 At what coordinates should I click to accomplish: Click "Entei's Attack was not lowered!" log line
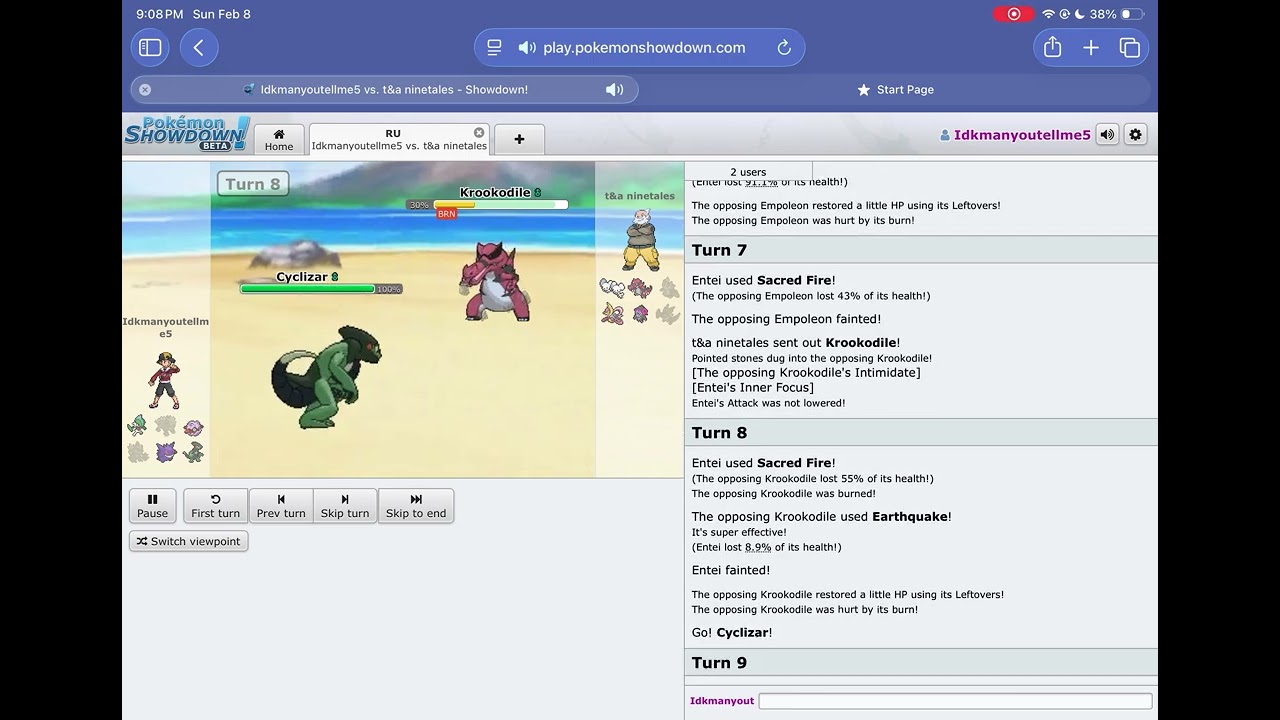coord(768,403)
